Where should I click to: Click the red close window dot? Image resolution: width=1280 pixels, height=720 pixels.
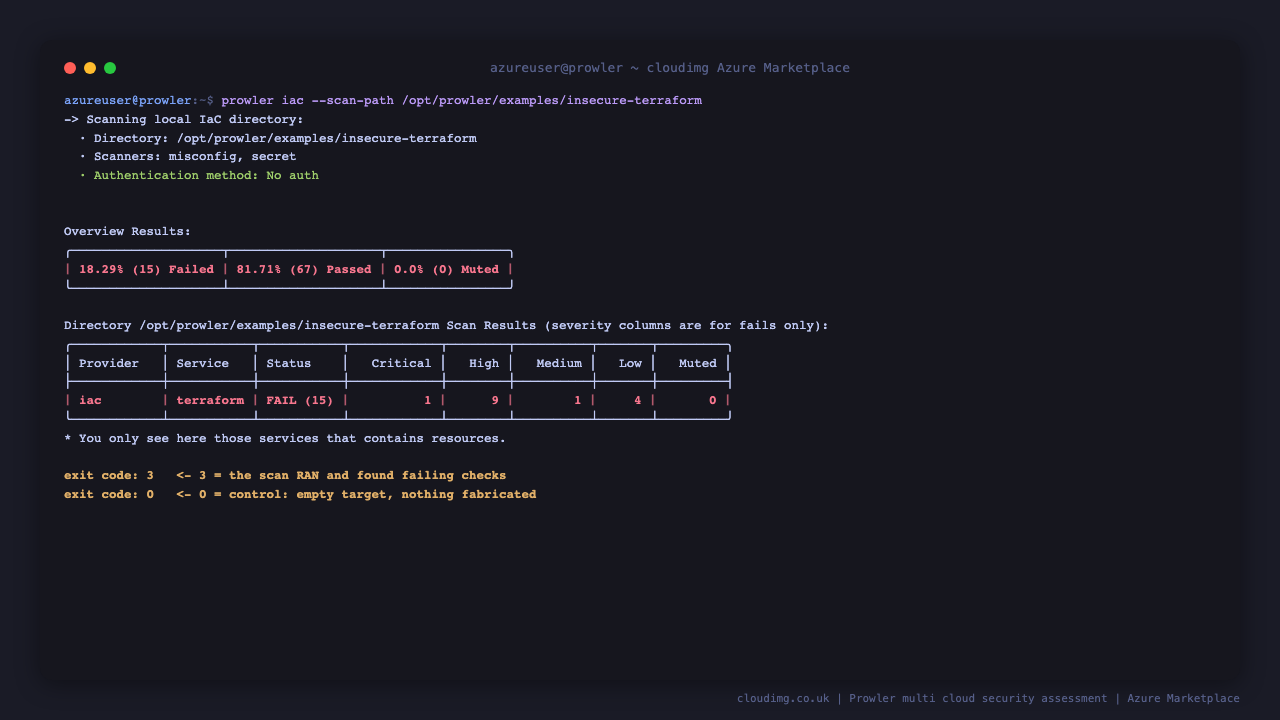70,68
